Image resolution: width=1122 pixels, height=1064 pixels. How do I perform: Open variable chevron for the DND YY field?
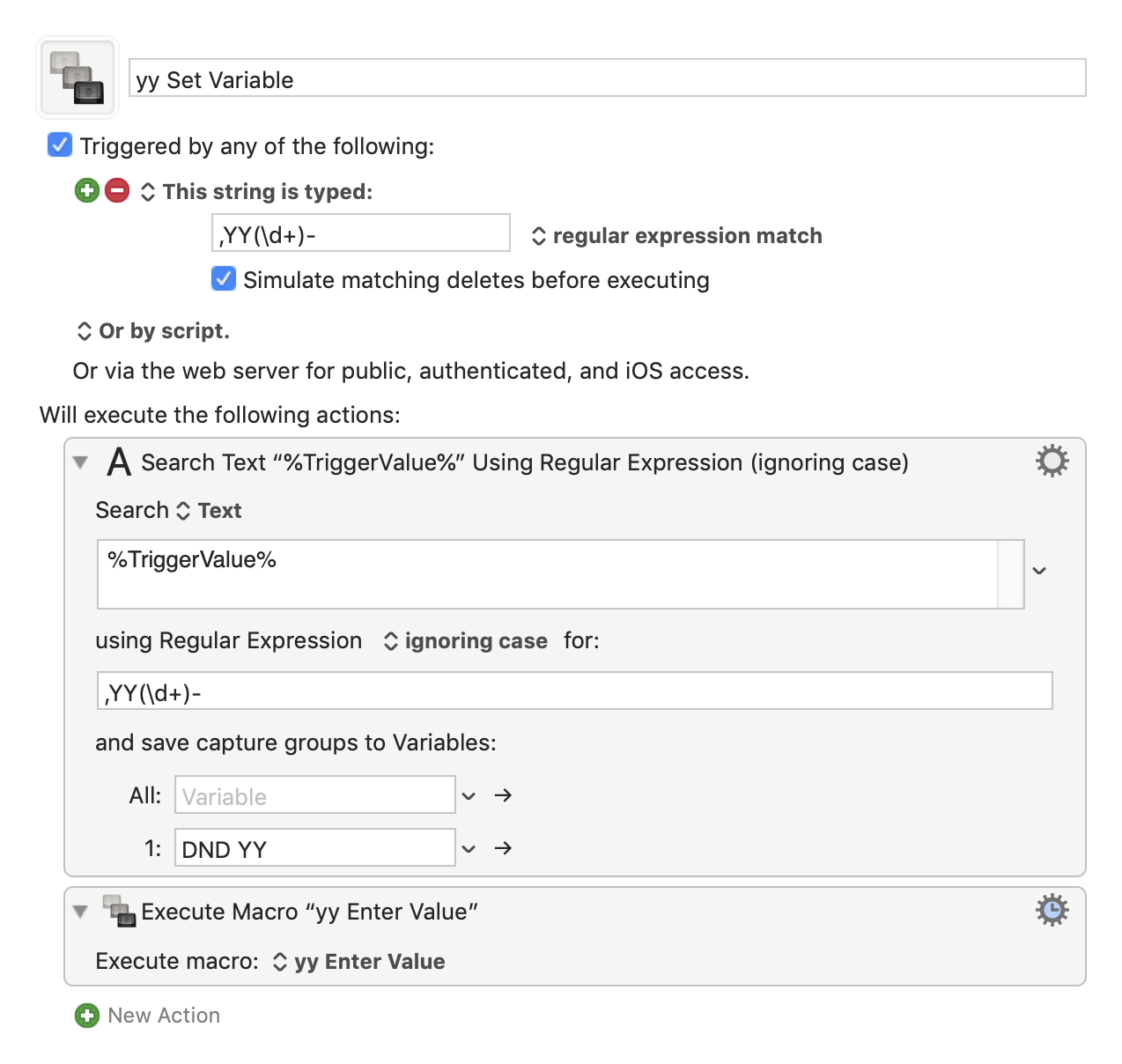coord(469,849)
